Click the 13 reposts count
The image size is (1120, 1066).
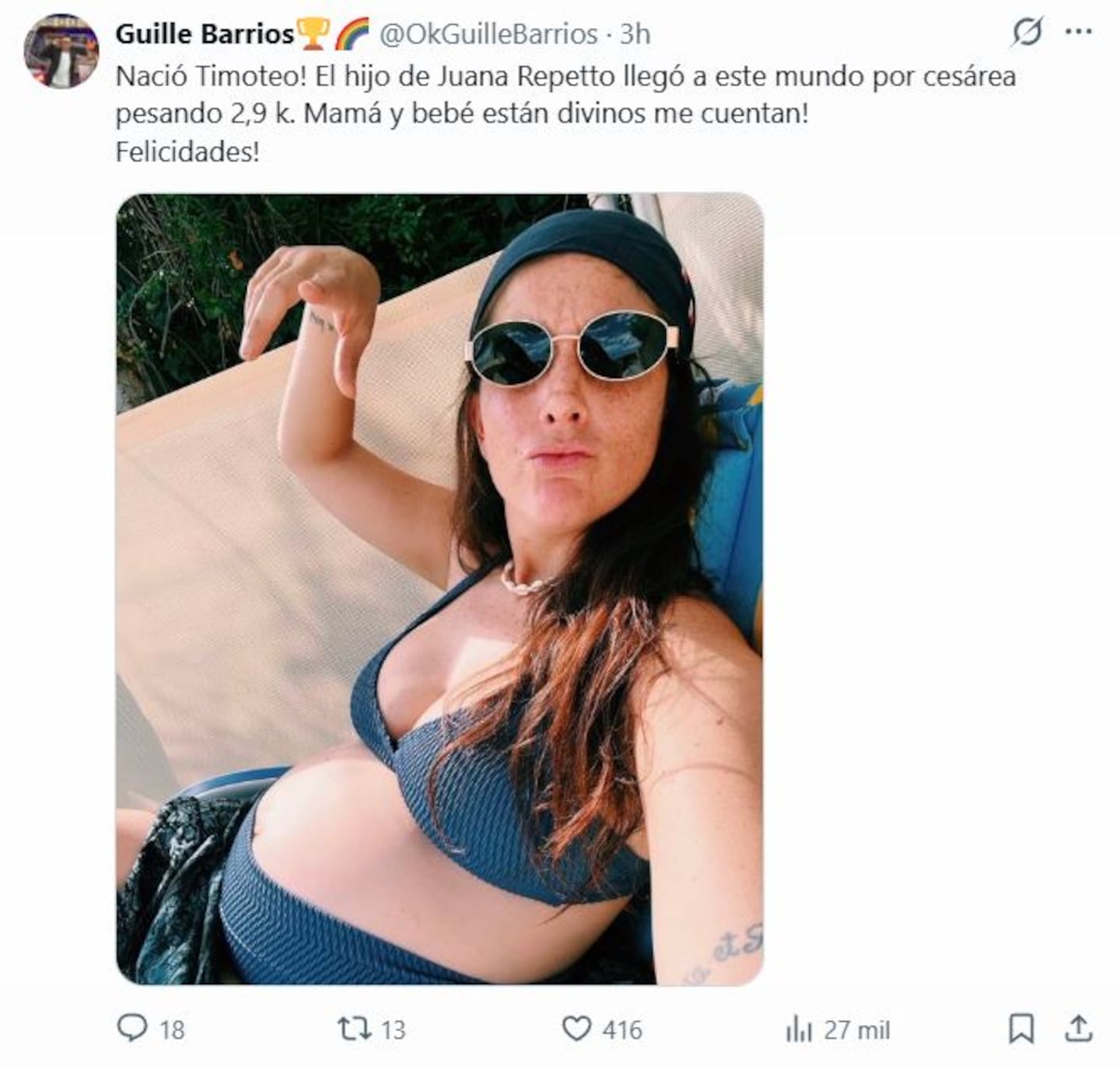click(394, 1029)
